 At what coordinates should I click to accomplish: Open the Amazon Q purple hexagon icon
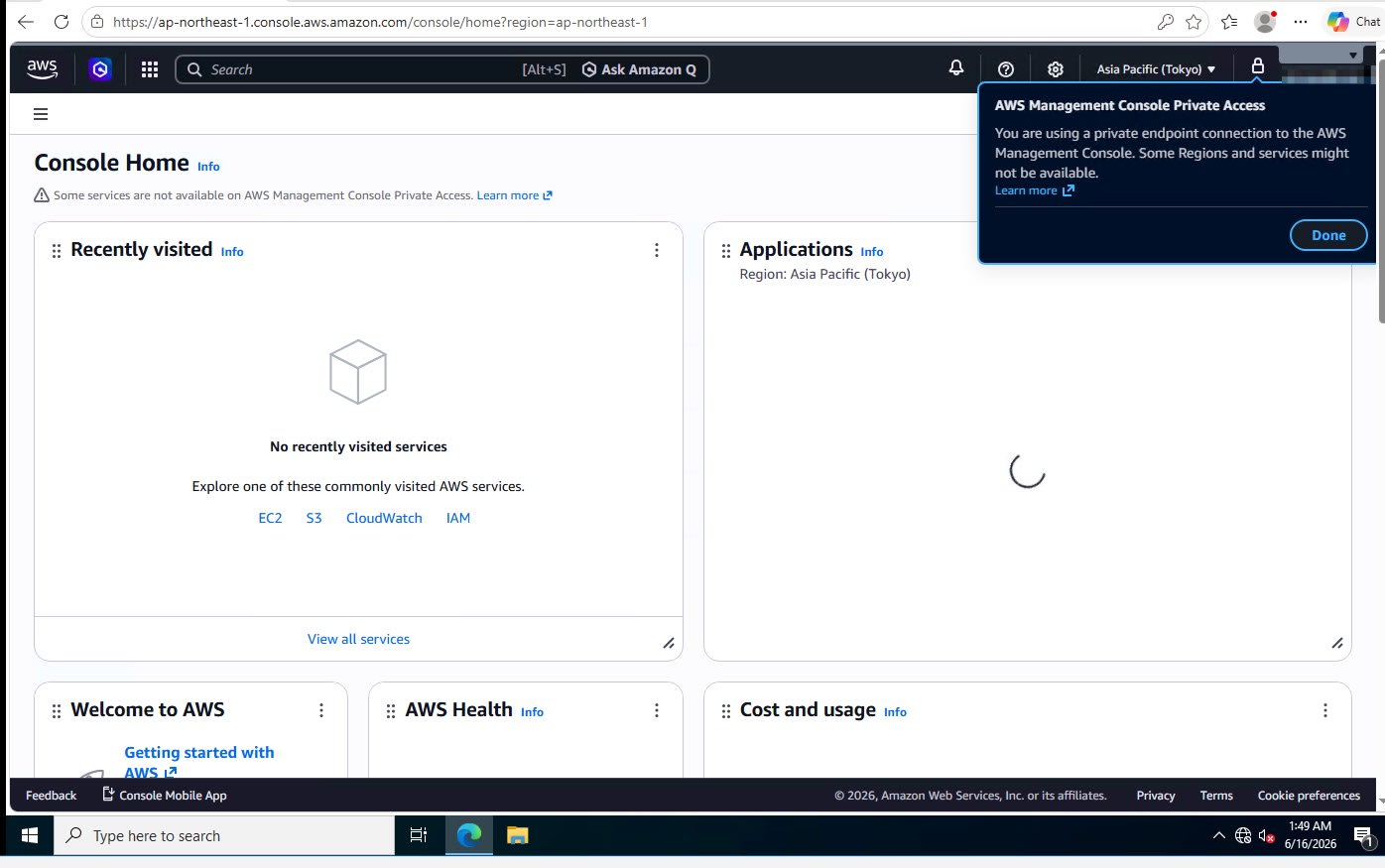click(x=99, y=69)
